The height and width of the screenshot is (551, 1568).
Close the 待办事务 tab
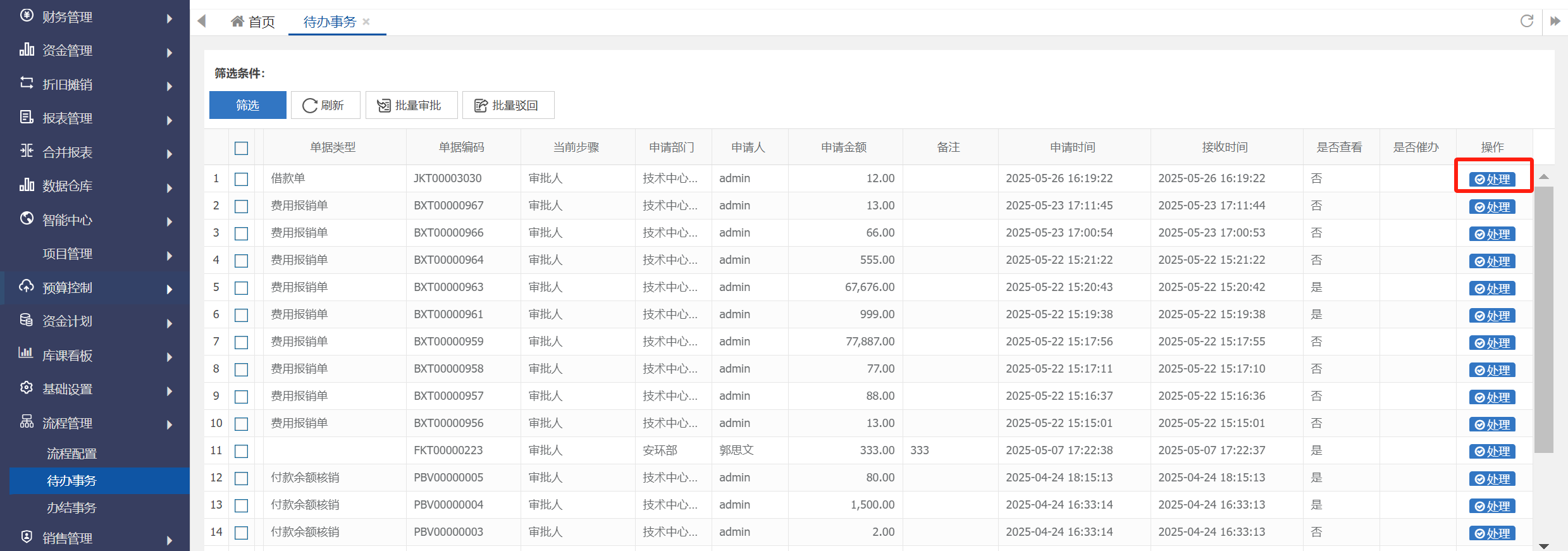point(366,22)
